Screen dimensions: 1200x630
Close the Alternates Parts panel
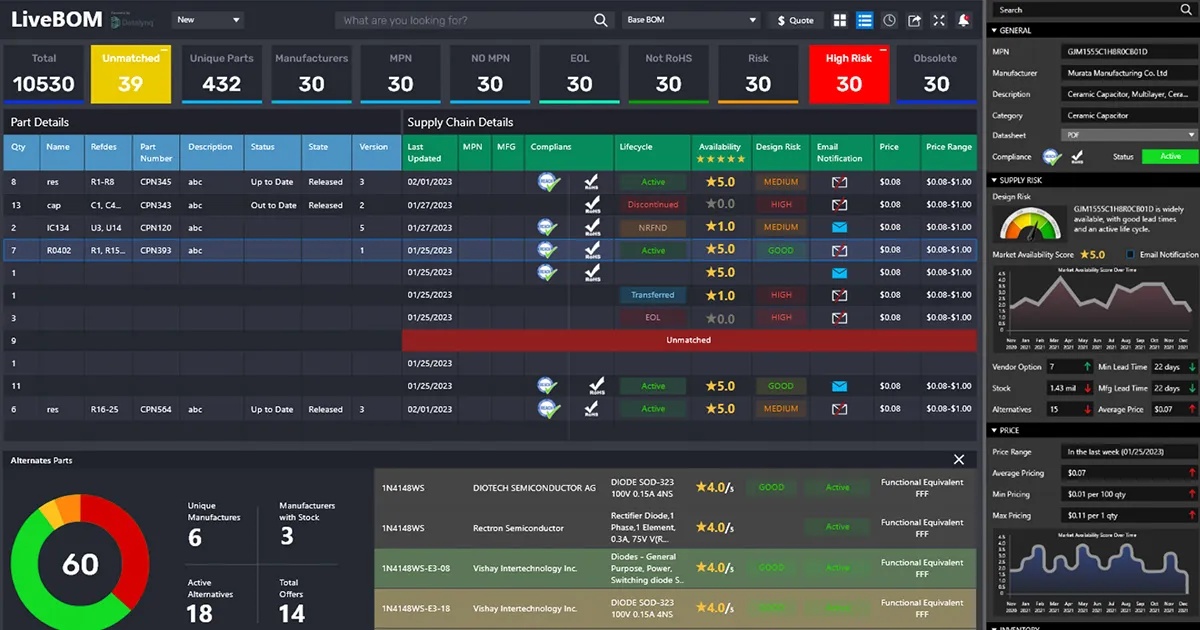[959, 460]
